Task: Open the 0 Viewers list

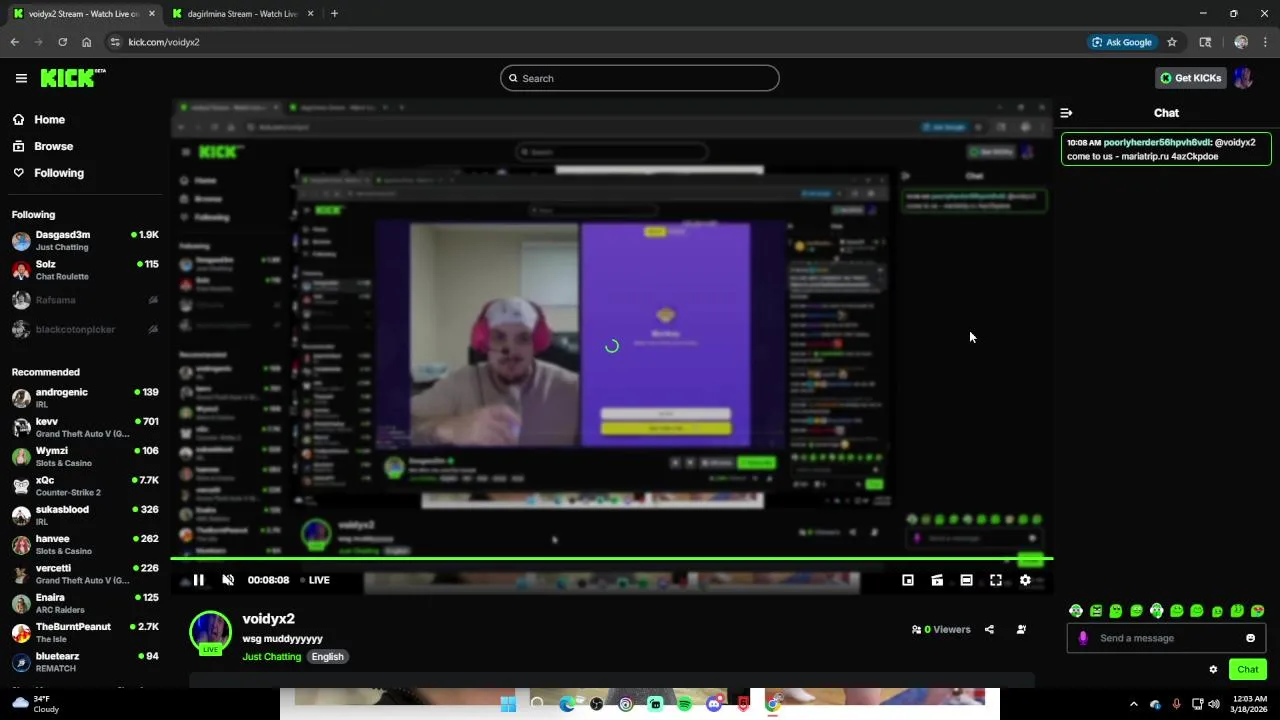Action: pyautogui.click(x=941, y=629)
